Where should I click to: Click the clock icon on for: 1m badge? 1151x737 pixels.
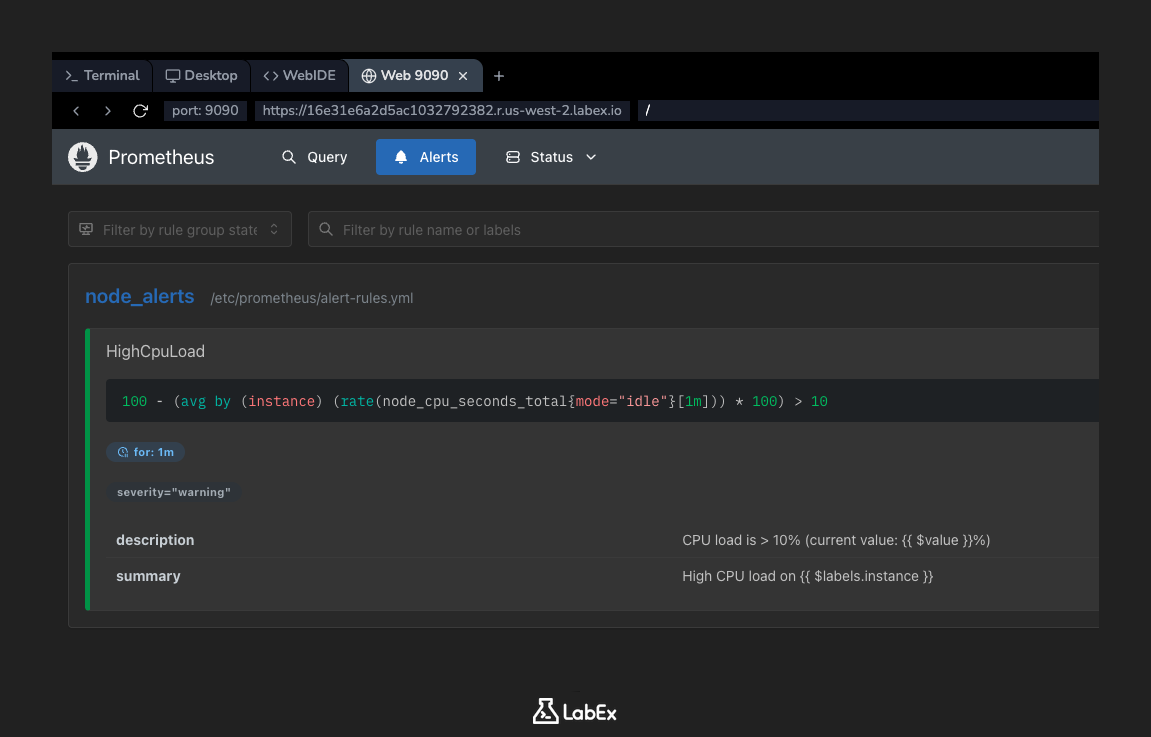click(x=121, y=452)
